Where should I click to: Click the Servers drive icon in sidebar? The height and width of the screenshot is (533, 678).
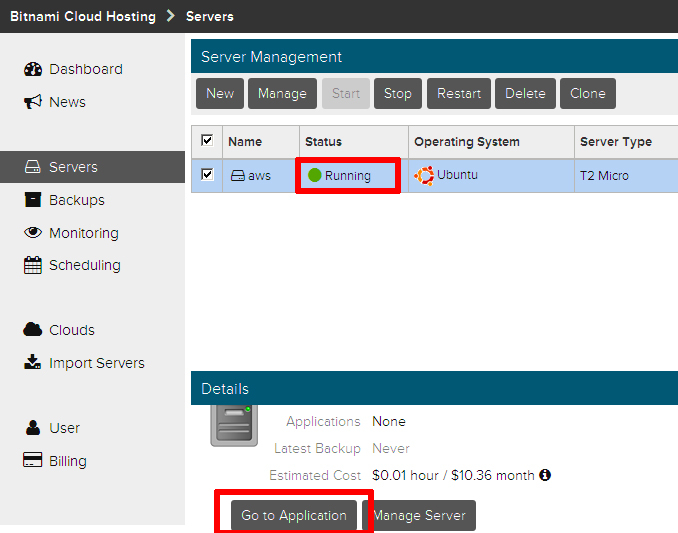[33, 167]
